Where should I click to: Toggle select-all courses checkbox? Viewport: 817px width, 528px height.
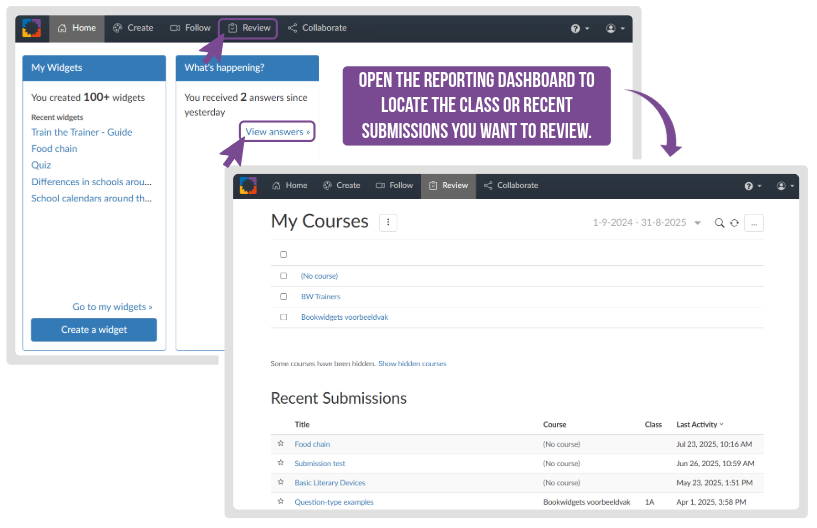pos(283,255)
